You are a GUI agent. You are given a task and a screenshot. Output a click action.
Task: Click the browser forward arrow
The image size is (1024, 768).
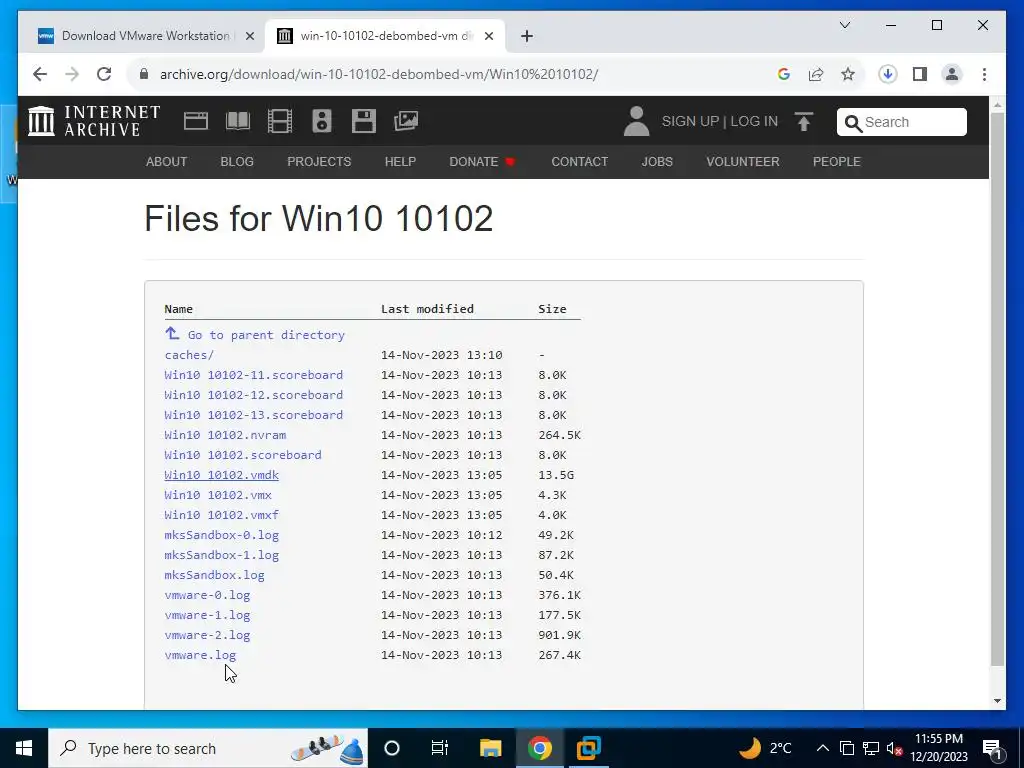coord(72,74)
